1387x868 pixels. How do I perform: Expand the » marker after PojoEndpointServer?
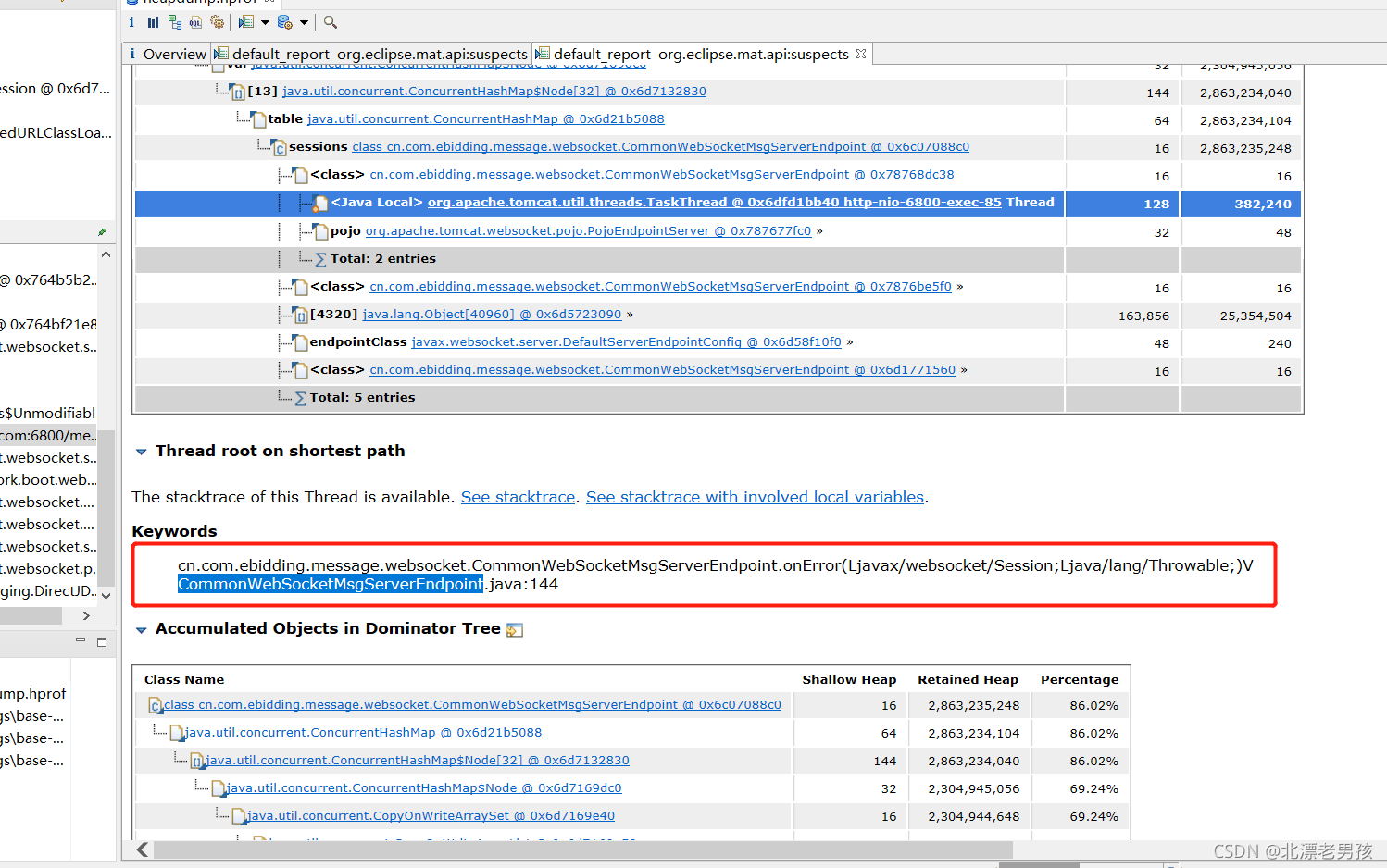pyautogui.click(x=819, y=231)
